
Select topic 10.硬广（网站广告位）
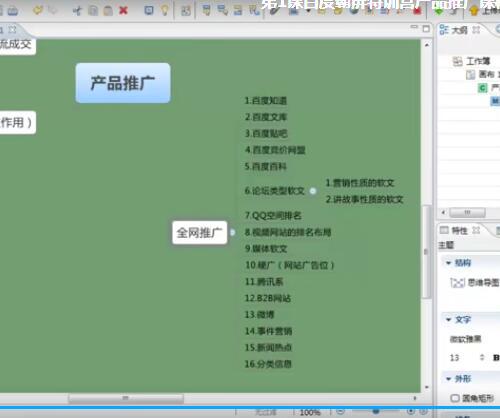[290, 265]
